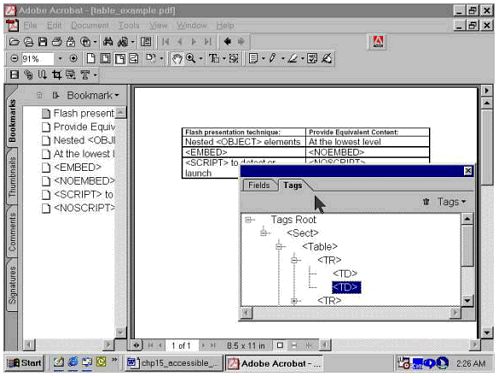Open the Window menu
This screenshot has height=376, width=499.
coord(192,26)
